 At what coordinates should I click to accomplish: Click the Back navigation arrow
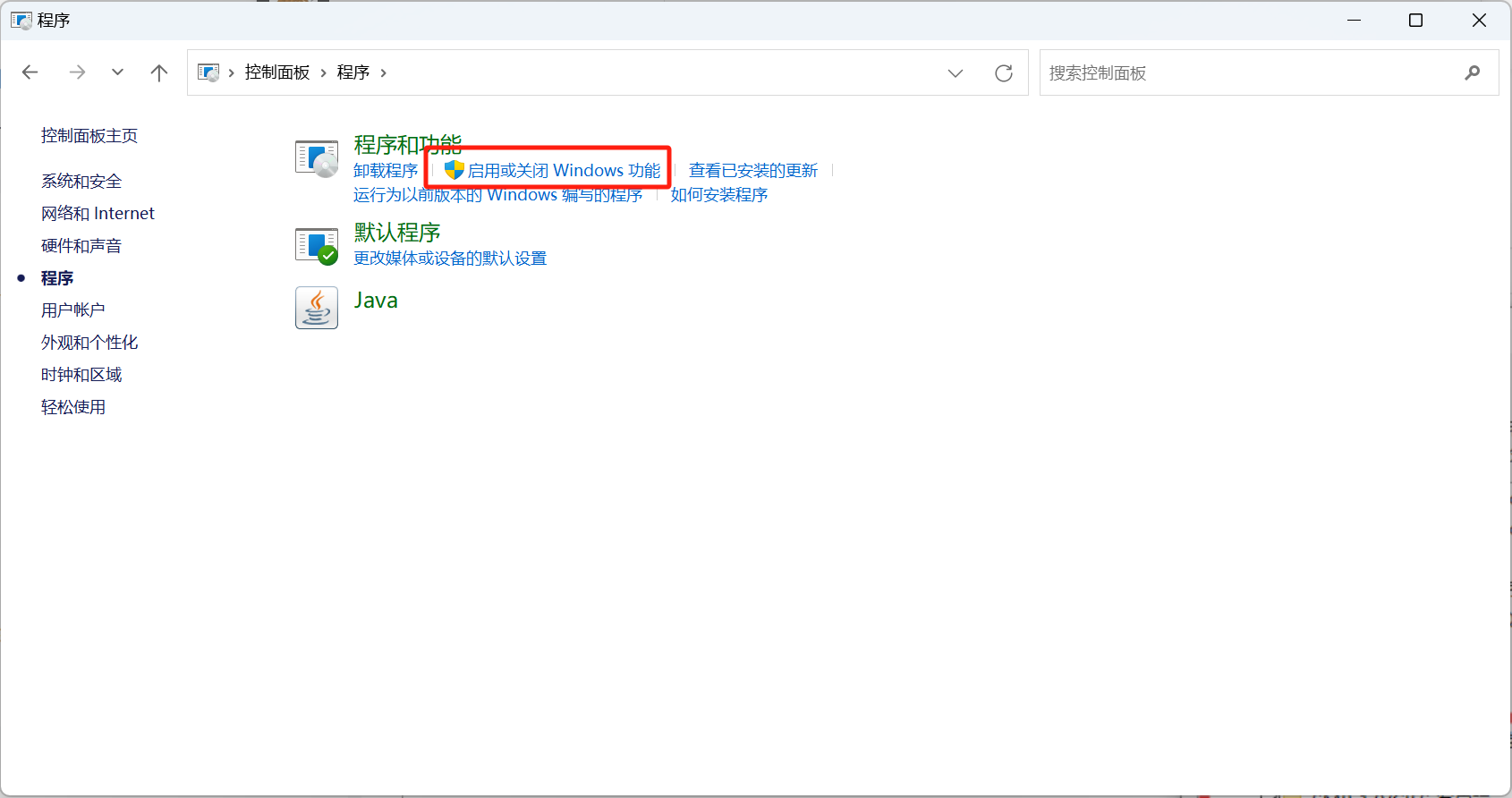30,72
